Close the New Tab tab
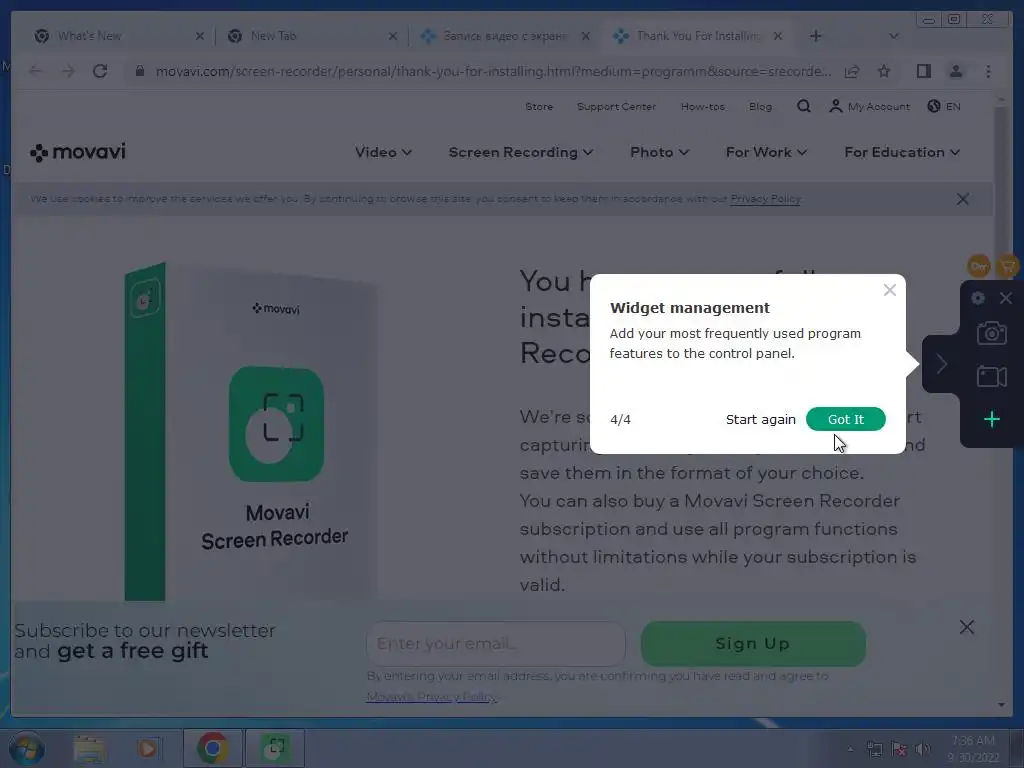This screenshot has width=1024, height=768. pyautogui.click(x=392, y=37)
